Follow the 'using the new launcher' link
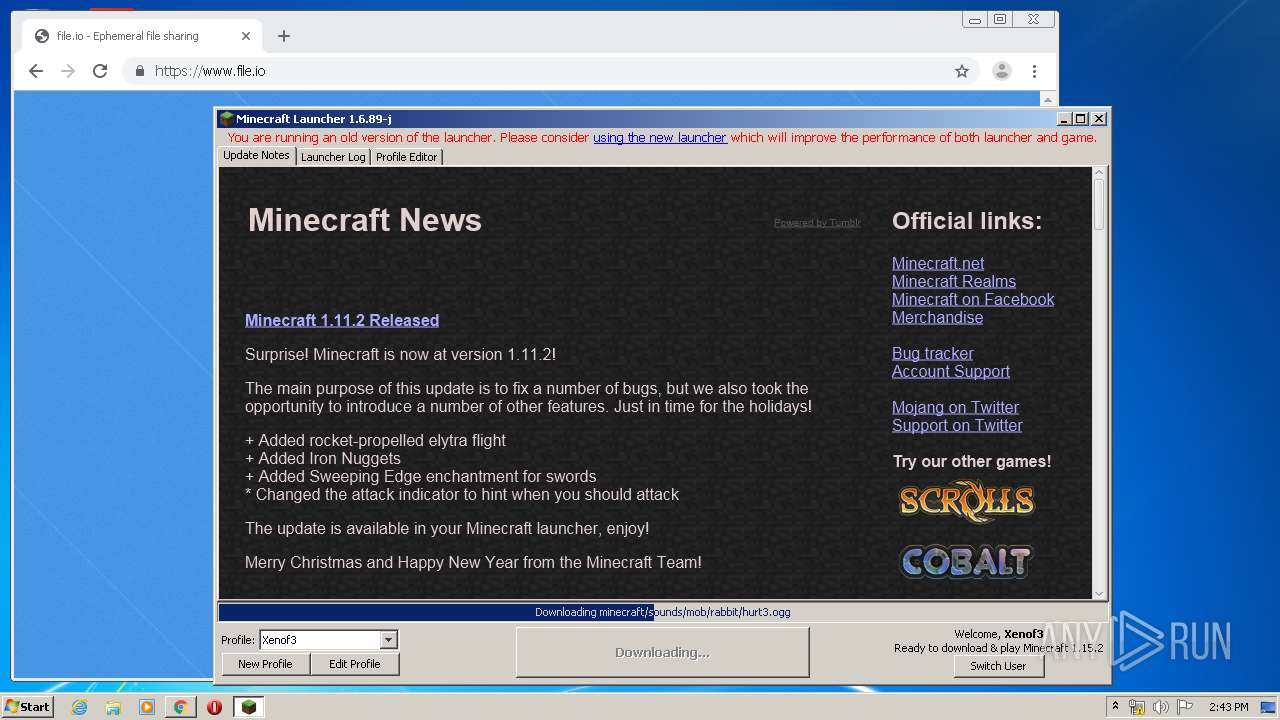The width and height of the screenshot is (1280, 720). 660,138
